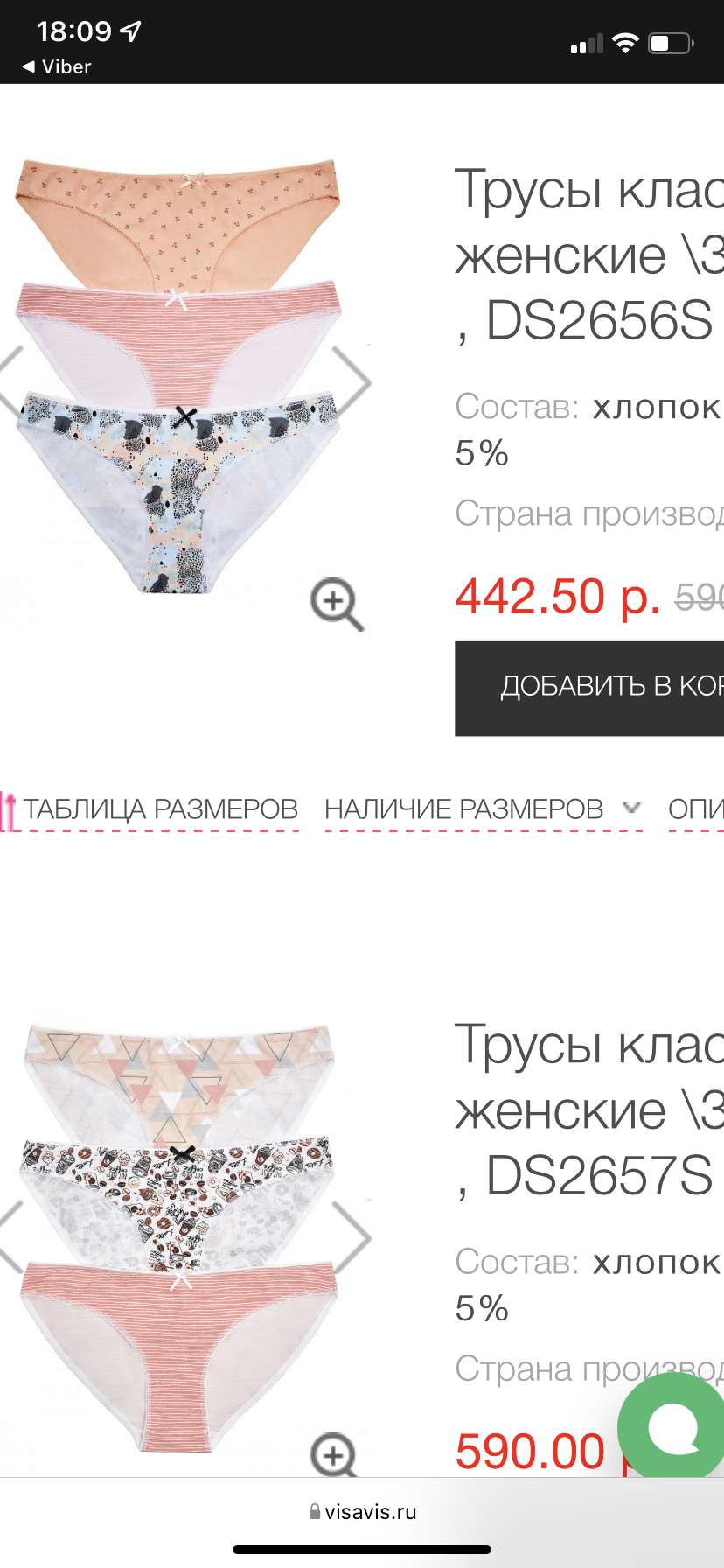Screen dimensions: 724x1568
Task: Expand the НАЛИЧИЕ РАЗМЕРОВ dropdown arrow
Action: tap(631, 808)
